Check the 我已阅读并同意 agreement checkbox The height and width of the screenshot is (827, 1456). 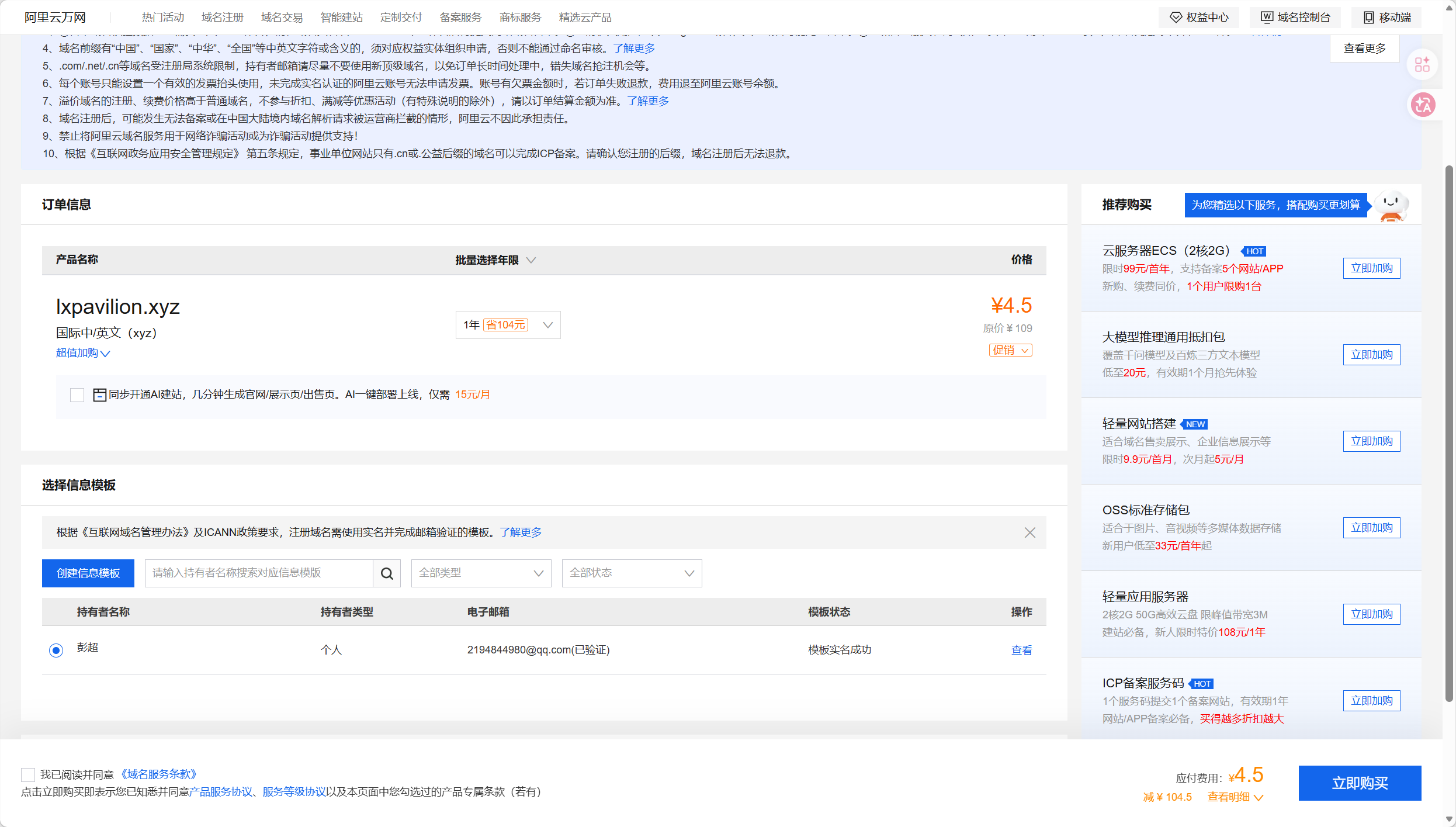click(x=28, y=775)
